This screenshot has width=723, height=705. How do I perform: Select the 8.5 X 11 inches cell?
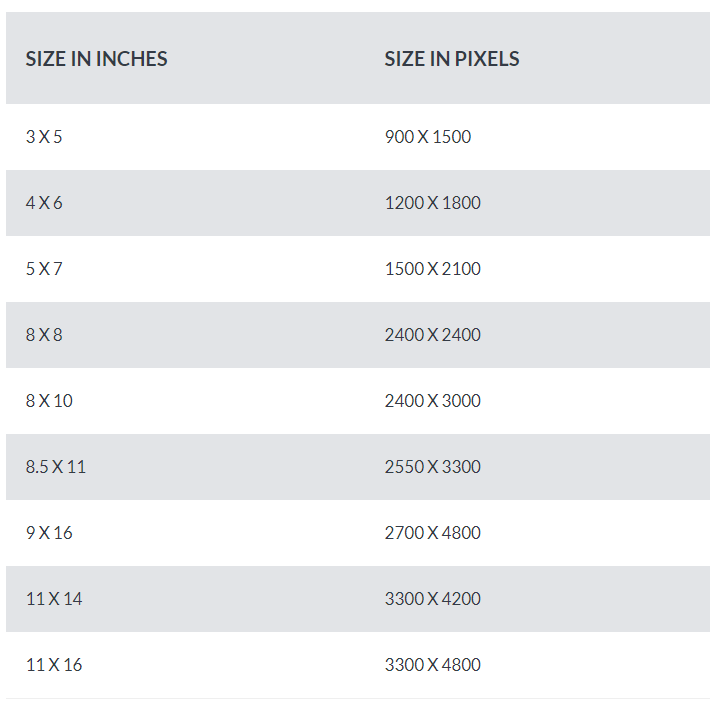56,467
